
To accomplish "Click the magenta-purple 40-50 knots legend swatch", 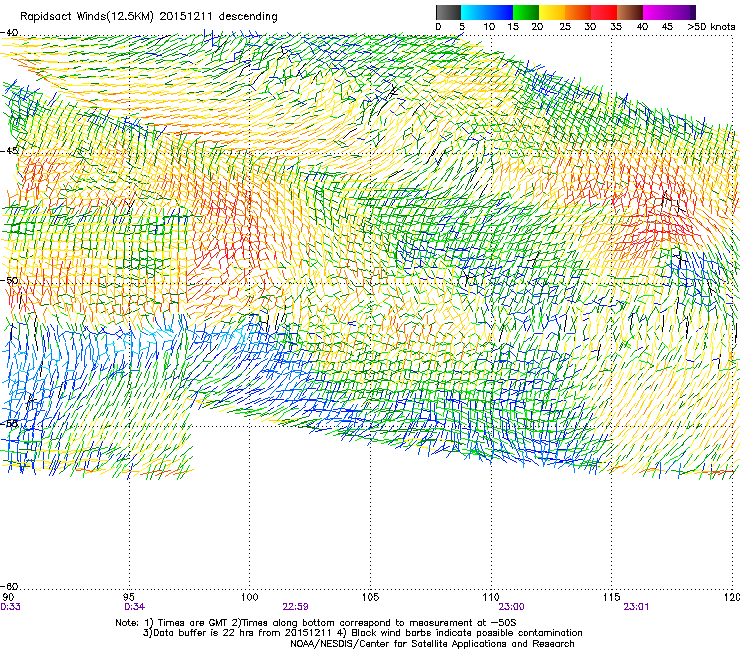I will tap(669, 12).
